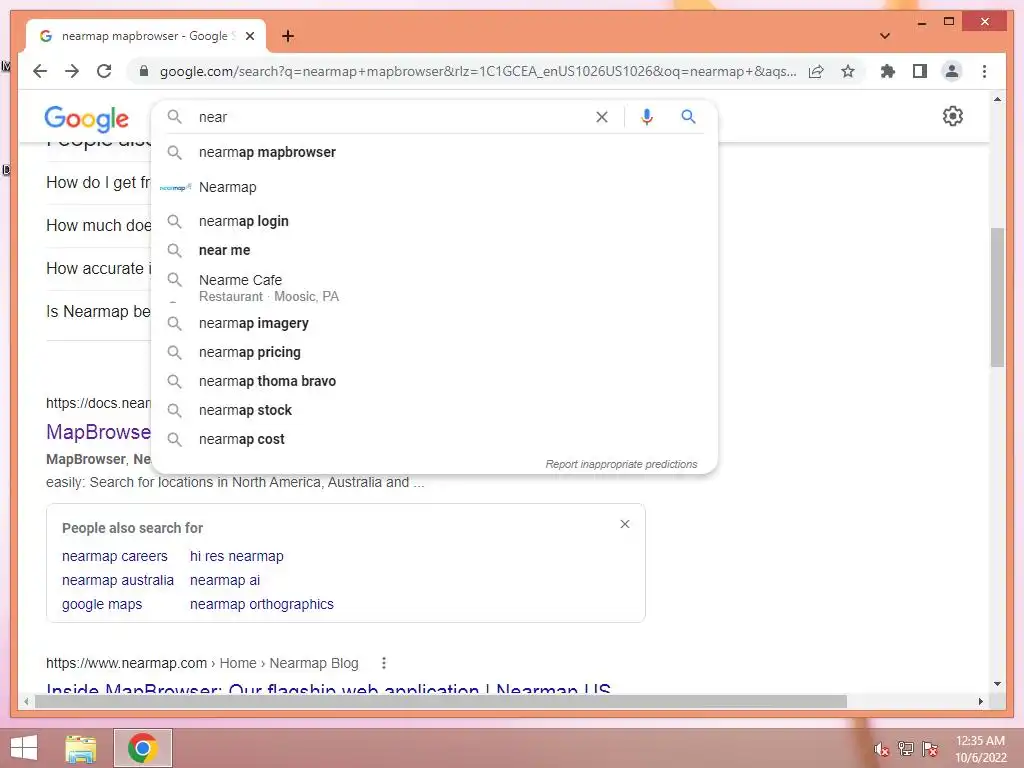Open the browser side panel
This screenshot has height=768, width=1024.
[x=920, y=71]
